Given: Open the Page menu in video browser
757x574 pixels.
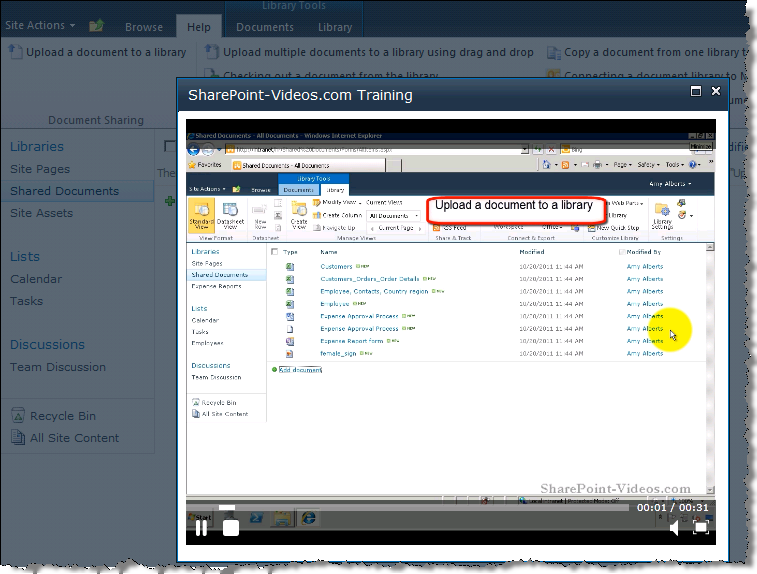Looking at the screenshot, I should pyautogui.click(x=622, y=165).
